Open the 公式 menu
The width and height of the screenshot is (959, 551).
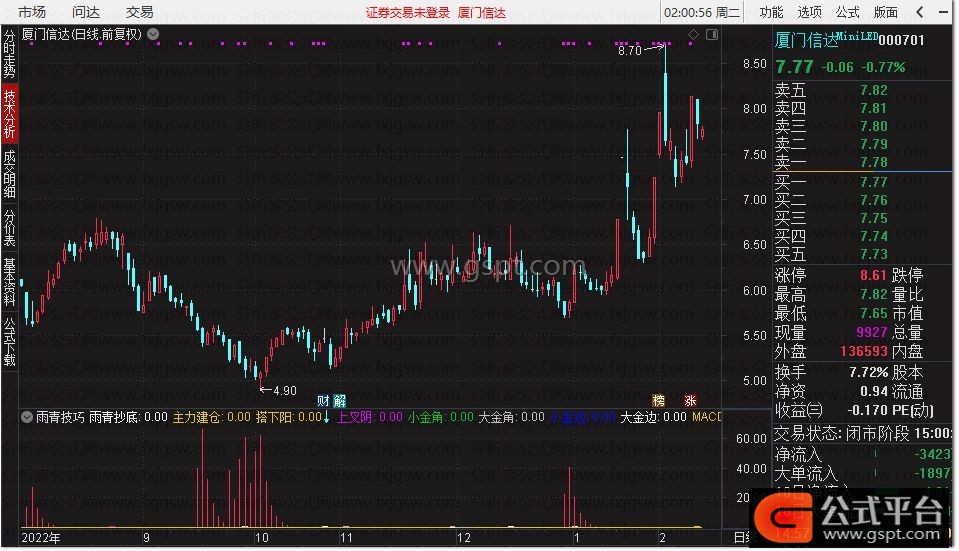click(x=847, y=12)
